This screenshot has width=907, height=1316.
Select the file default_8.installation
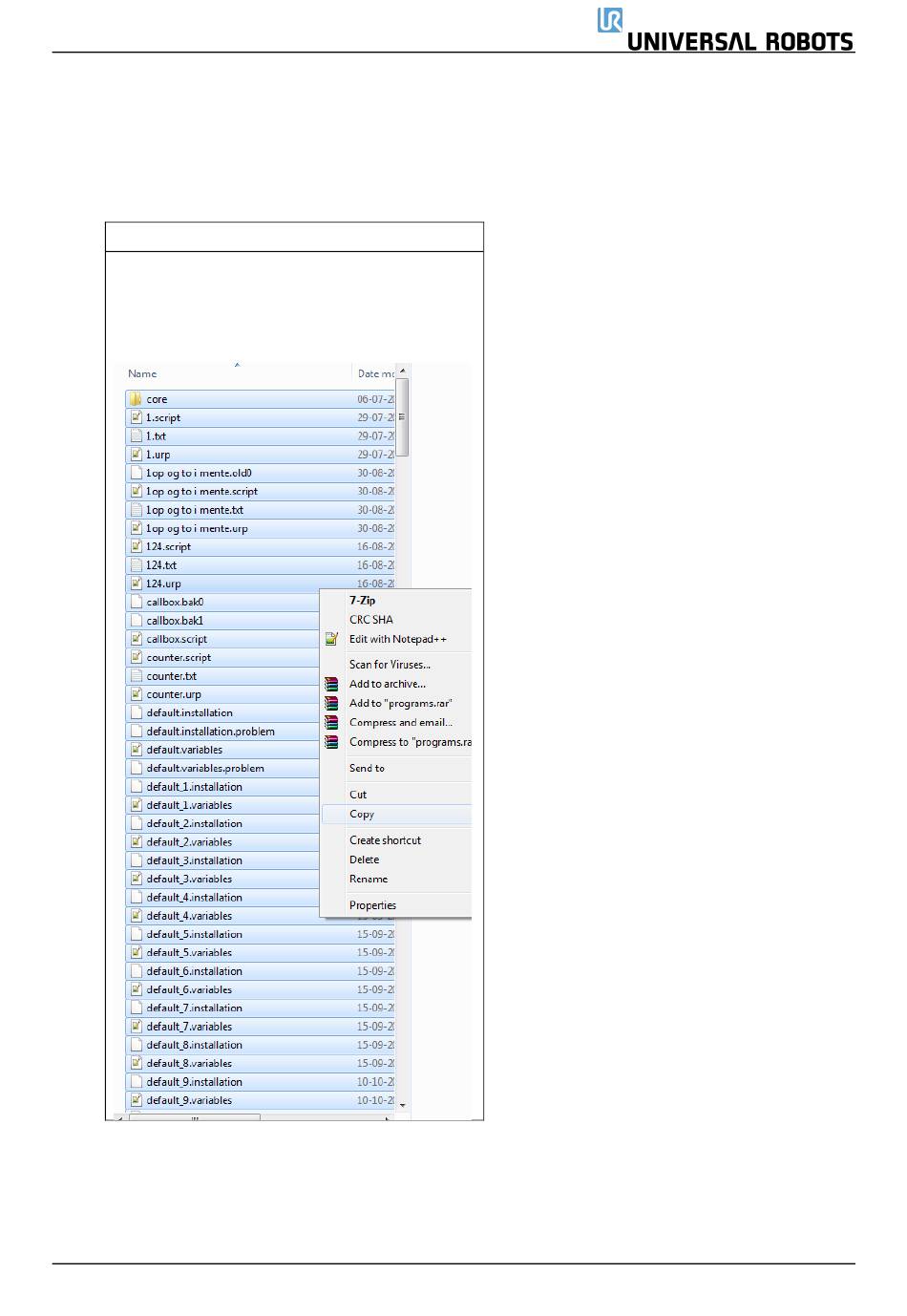(260, 1045)
